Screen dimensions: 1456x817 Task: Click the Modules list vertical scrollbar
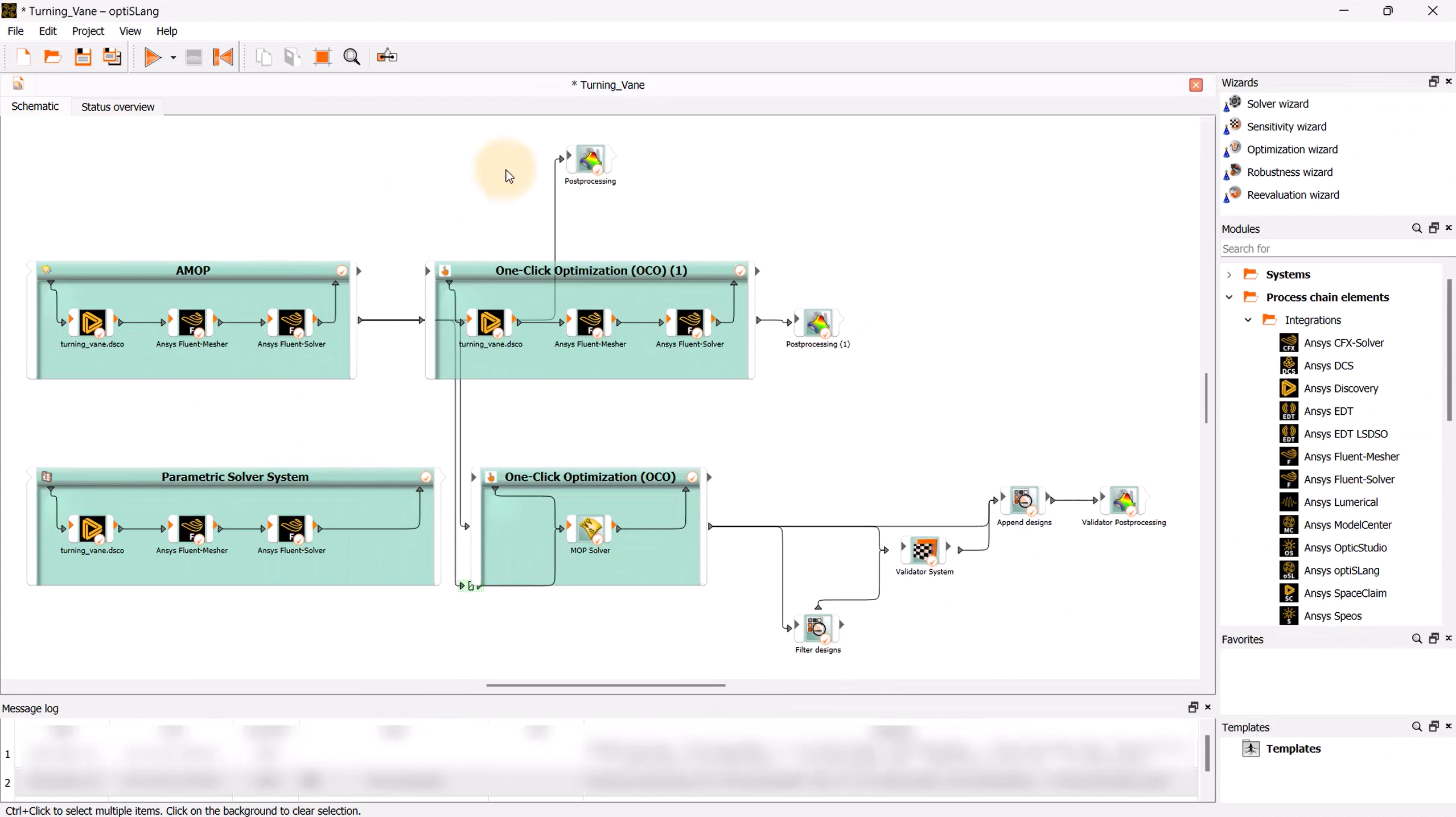point(1449,350)
